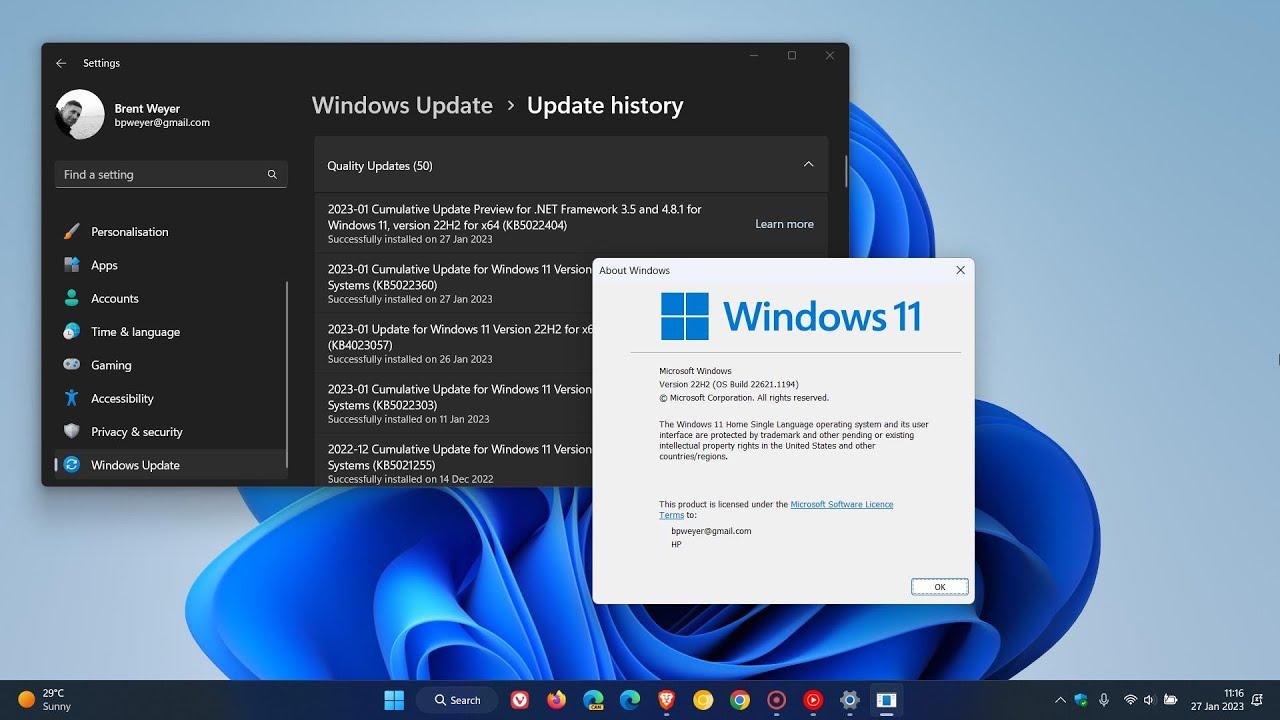Image resolution: width=1280 pixels, height=720 pixels.
Task: Select Windows Update in sidebar
Action: (171, 465)
